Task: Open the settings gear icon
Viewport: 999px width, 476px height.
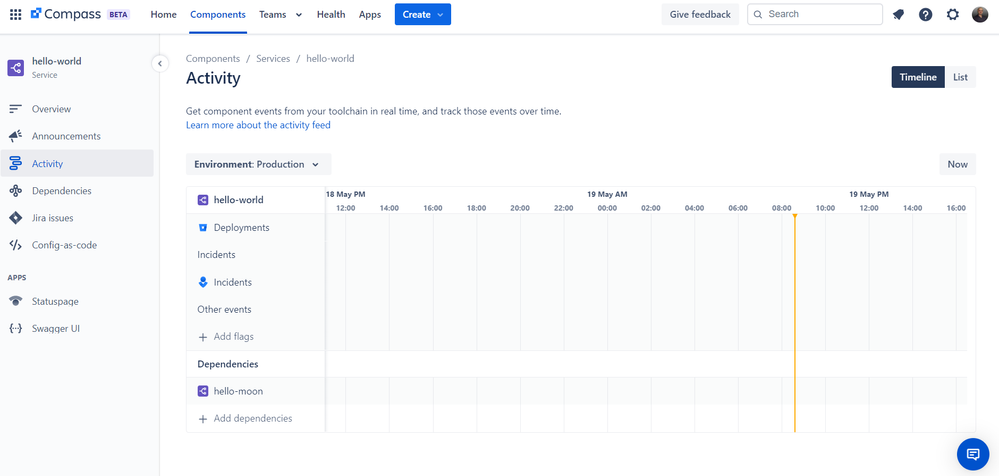Action: 952,14
